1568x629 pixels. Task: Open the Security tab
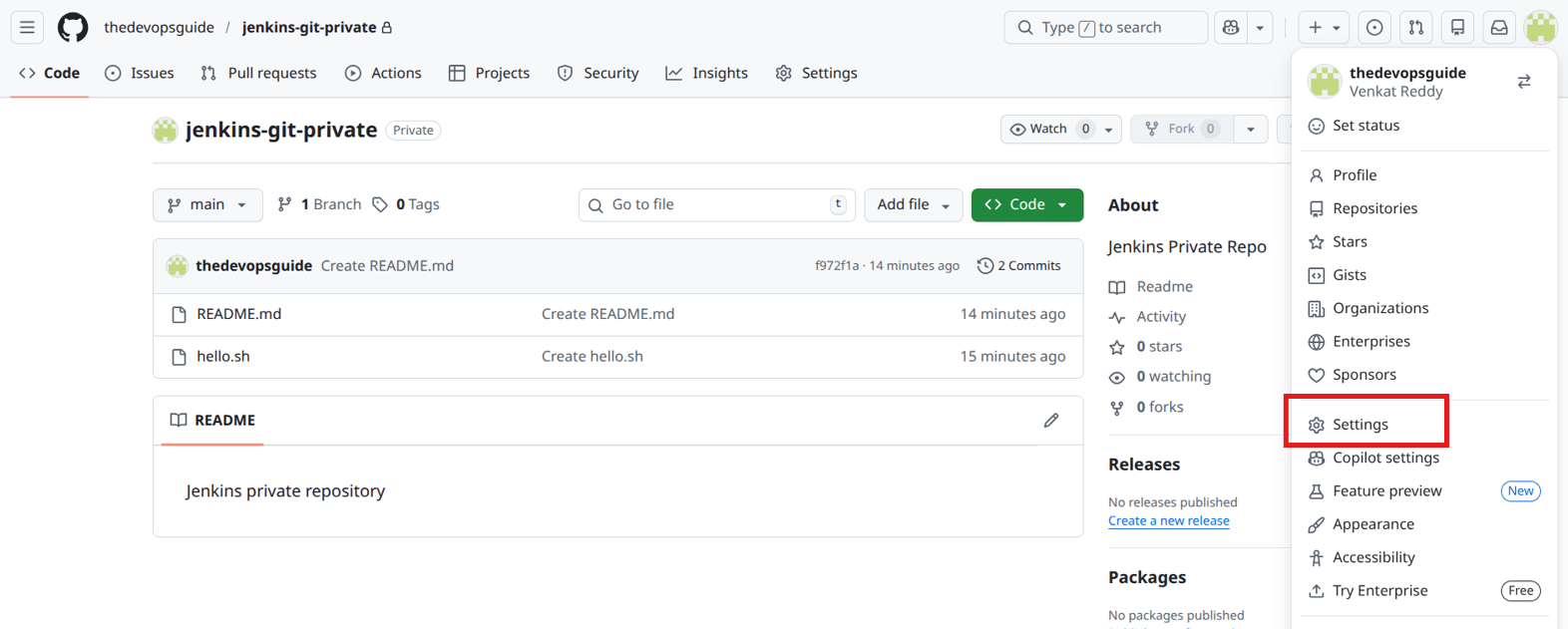598,73
